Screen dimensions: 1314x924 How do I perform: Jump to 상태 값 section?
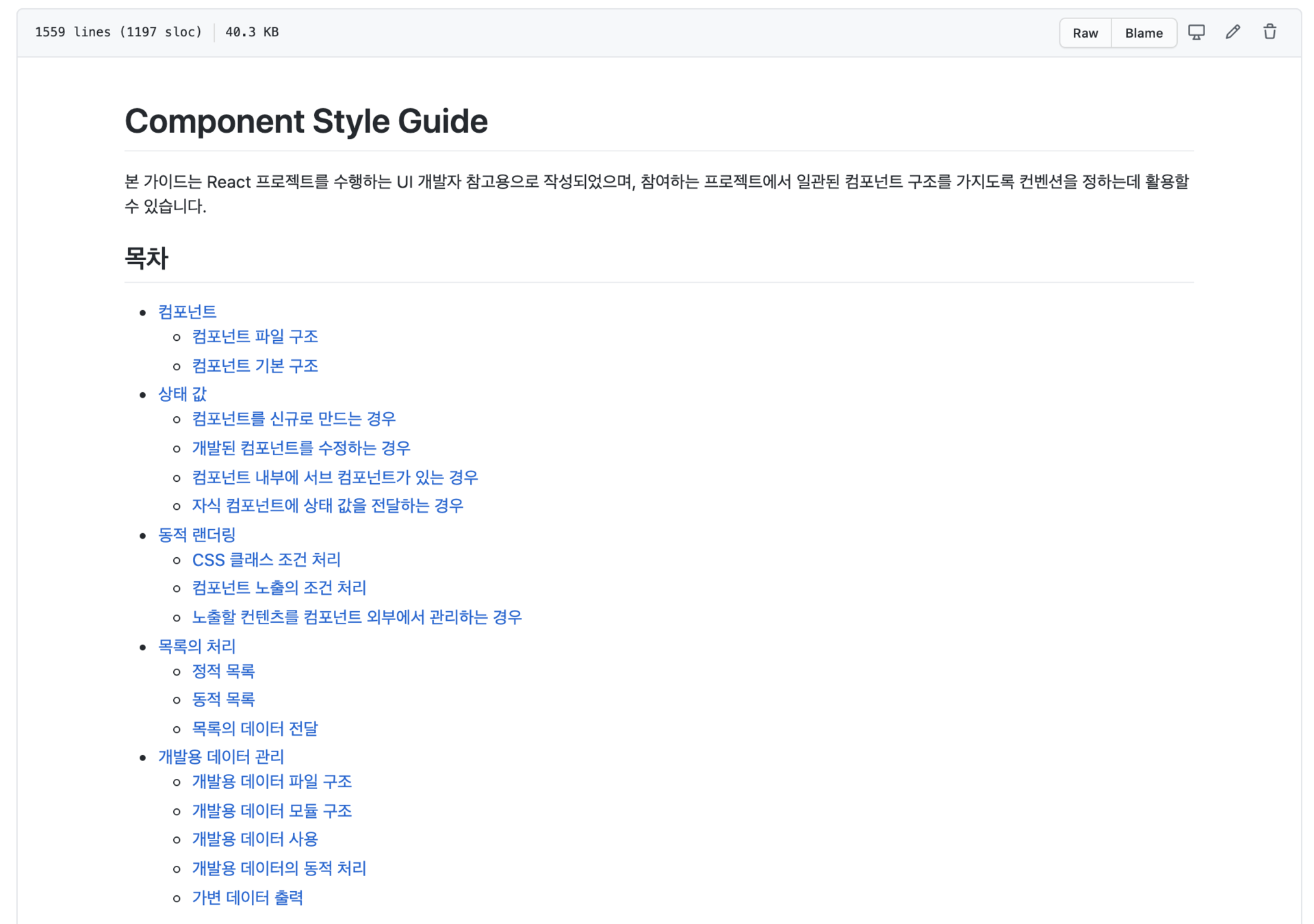[x=182, y=394]
